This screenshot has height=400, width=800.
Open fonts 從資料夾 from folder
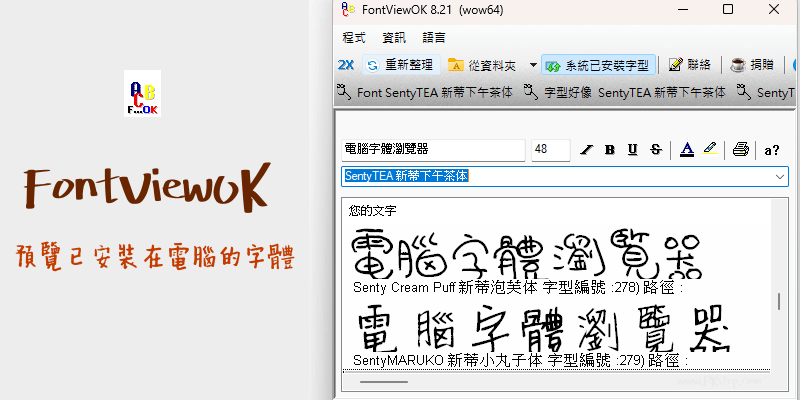(x=482, y=65)
